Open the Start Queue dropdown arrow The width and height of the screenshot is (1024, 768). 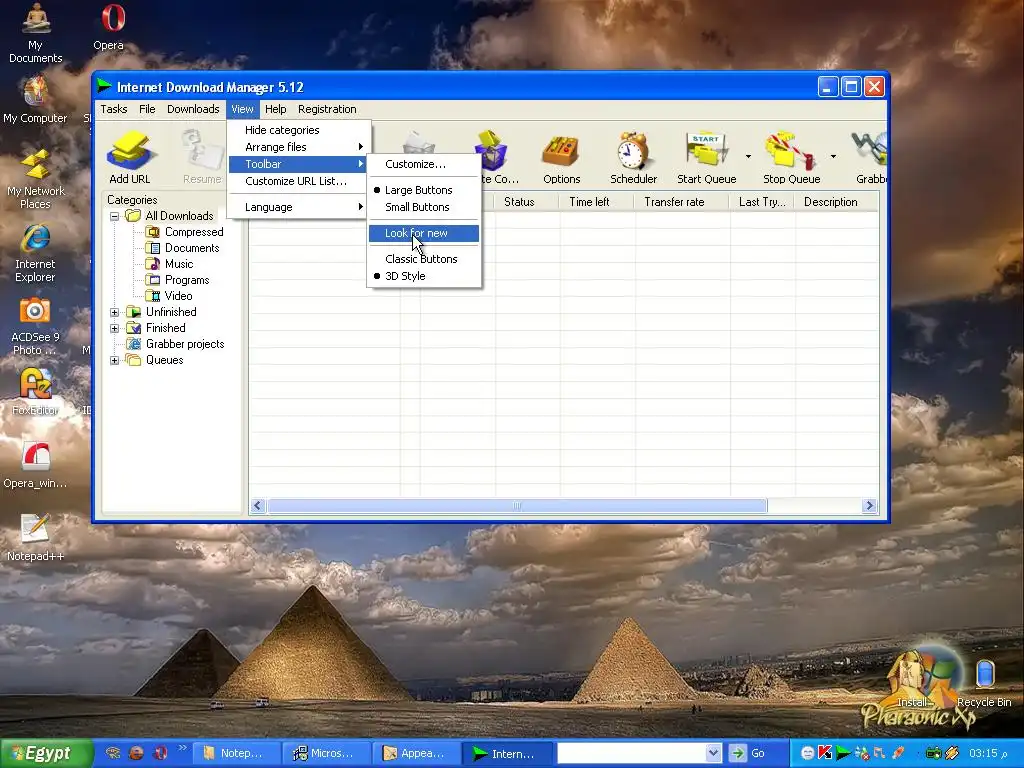click(x=748, y=157)
